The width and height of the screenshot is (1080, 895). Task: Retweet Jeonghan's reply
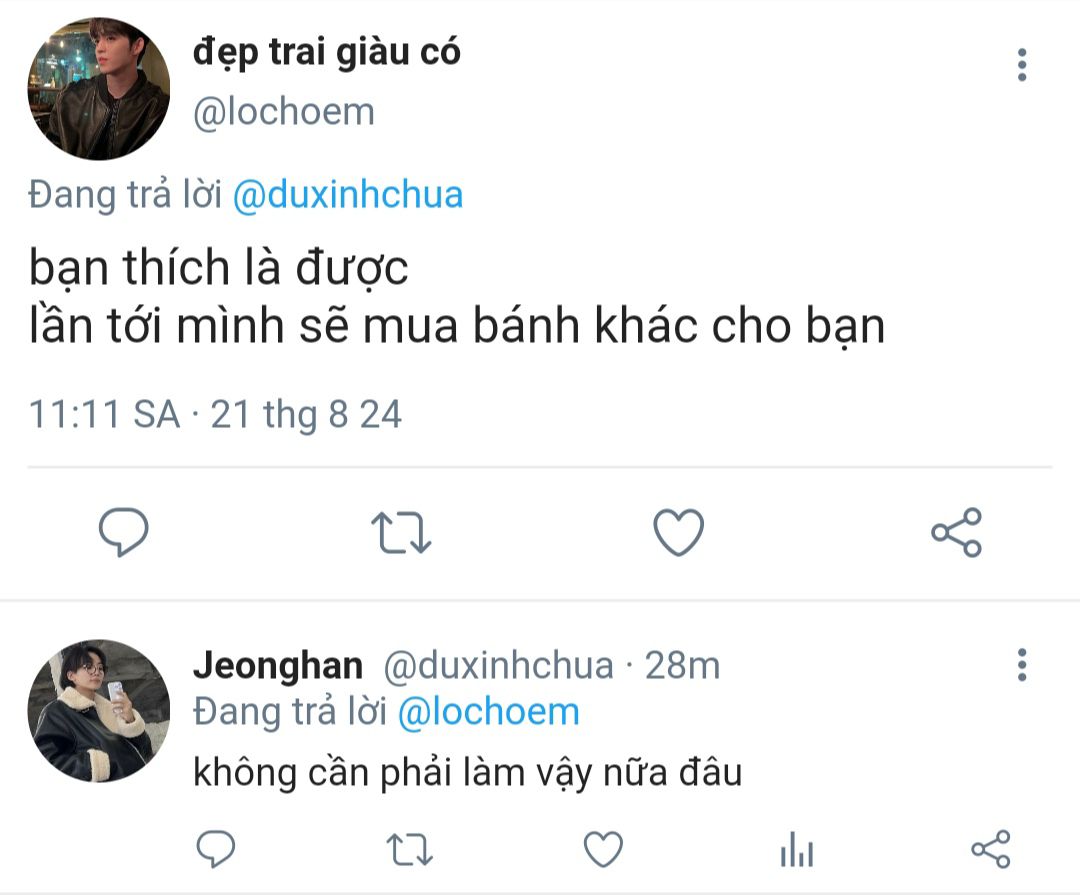[x=410, y=850]
